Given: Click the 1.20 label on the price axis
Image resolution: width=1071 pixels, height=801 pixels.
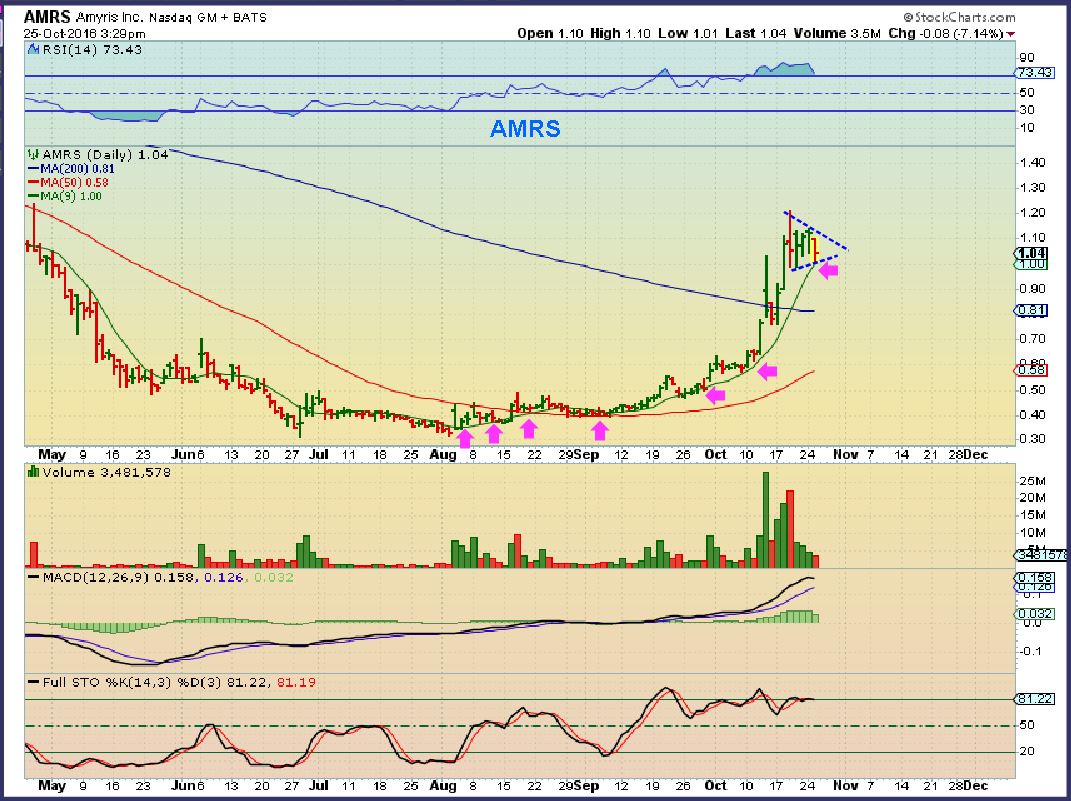Looking at the screenshot, I should point(1031,212).
